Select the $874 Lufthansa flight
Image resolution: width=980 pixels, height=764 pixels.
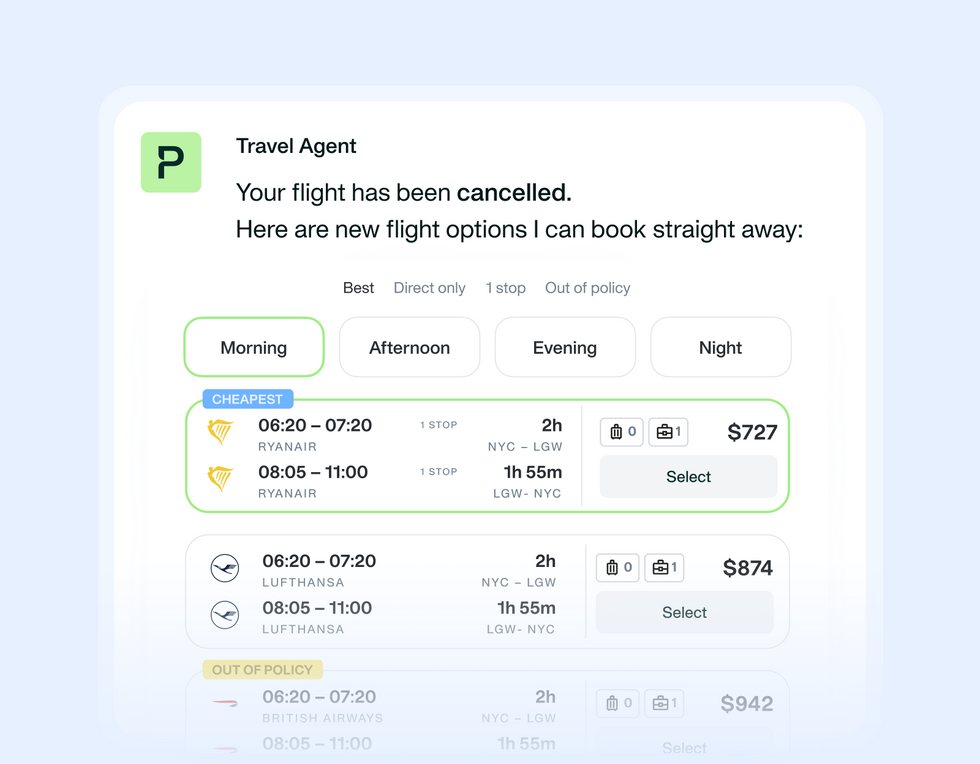click(684, 612)
